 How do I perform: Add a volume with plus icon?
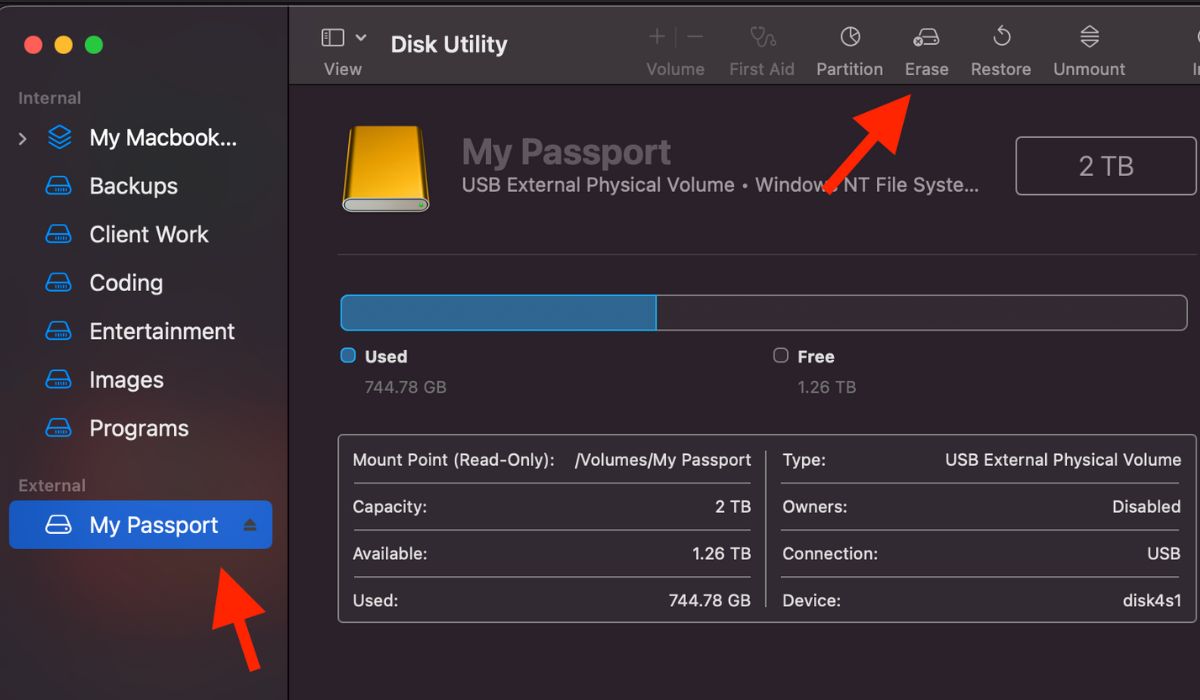pyautogui.click(x=657, y=37)
